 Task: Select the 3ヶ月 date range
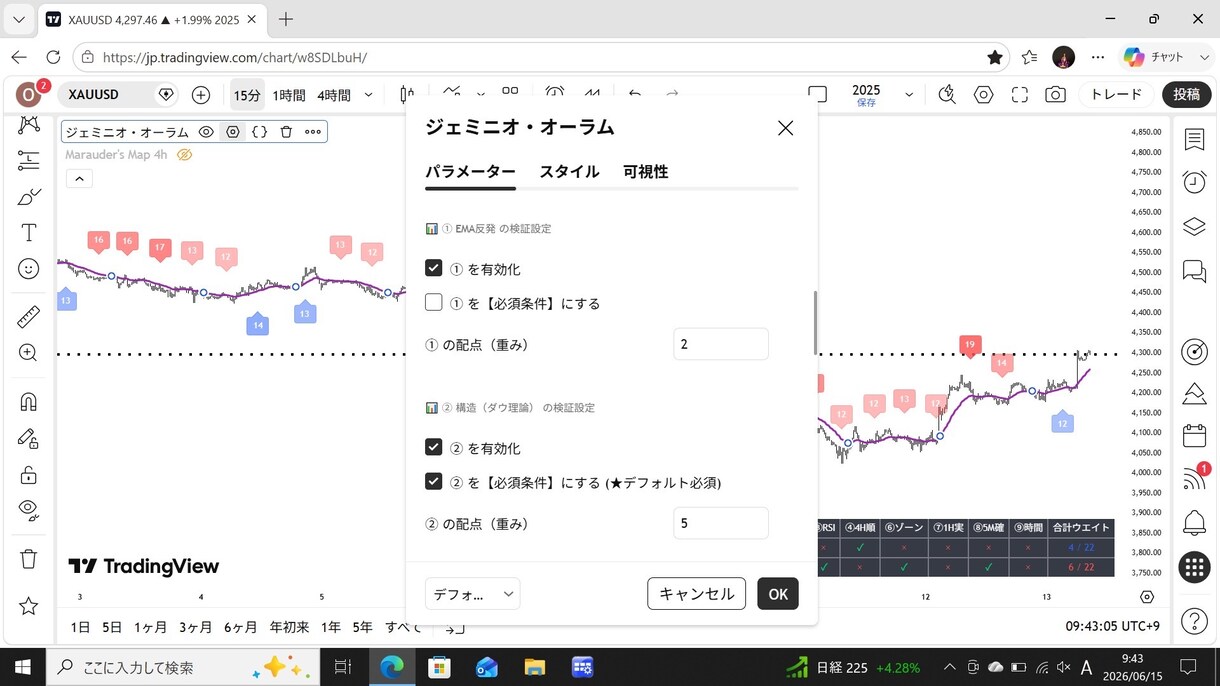(x=195, y=627)
